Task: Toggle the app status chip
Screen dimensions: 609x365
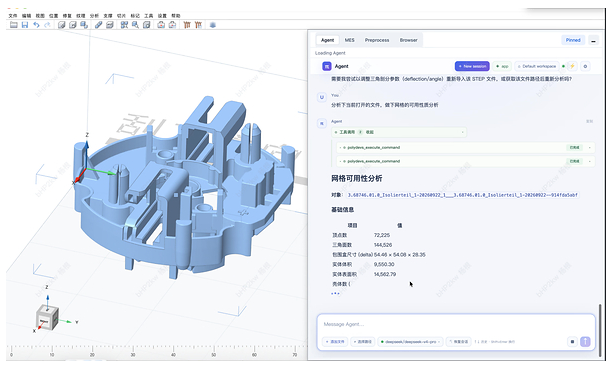Action: tap(502, 66)
